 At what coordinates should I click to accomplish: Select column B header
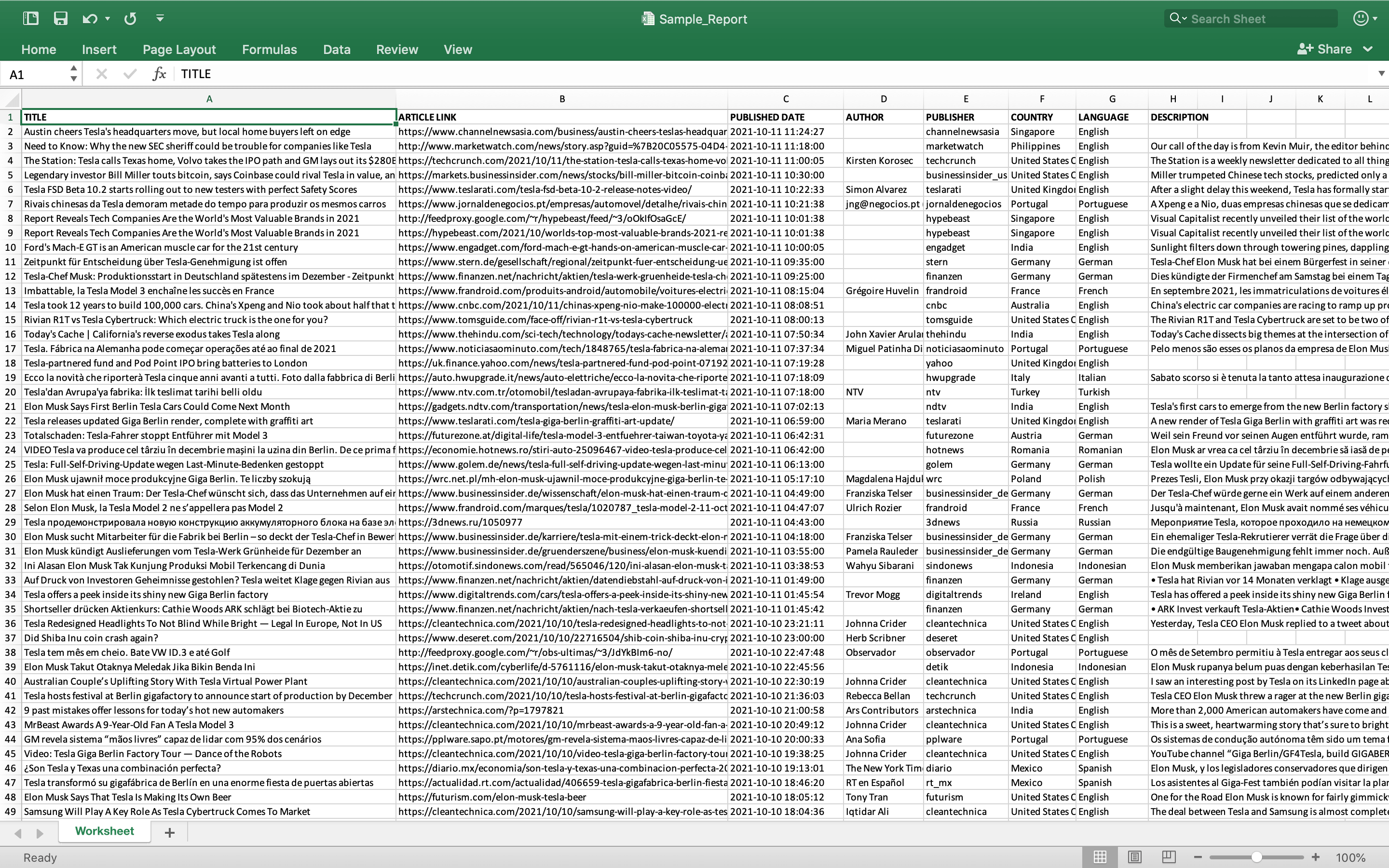click(562, 99)
